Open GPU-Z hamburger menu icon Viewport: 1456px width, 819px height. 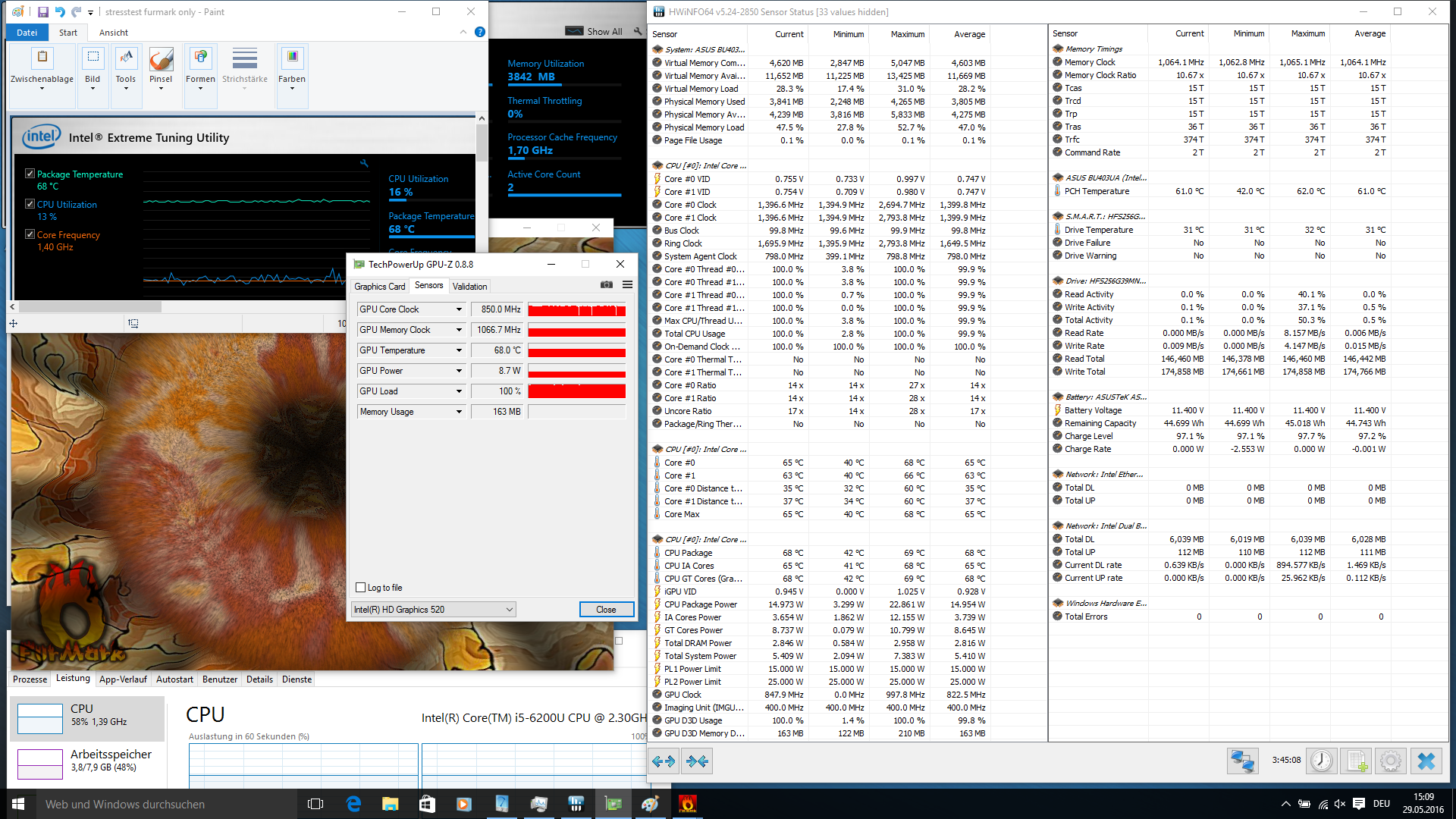coord(627,285)
